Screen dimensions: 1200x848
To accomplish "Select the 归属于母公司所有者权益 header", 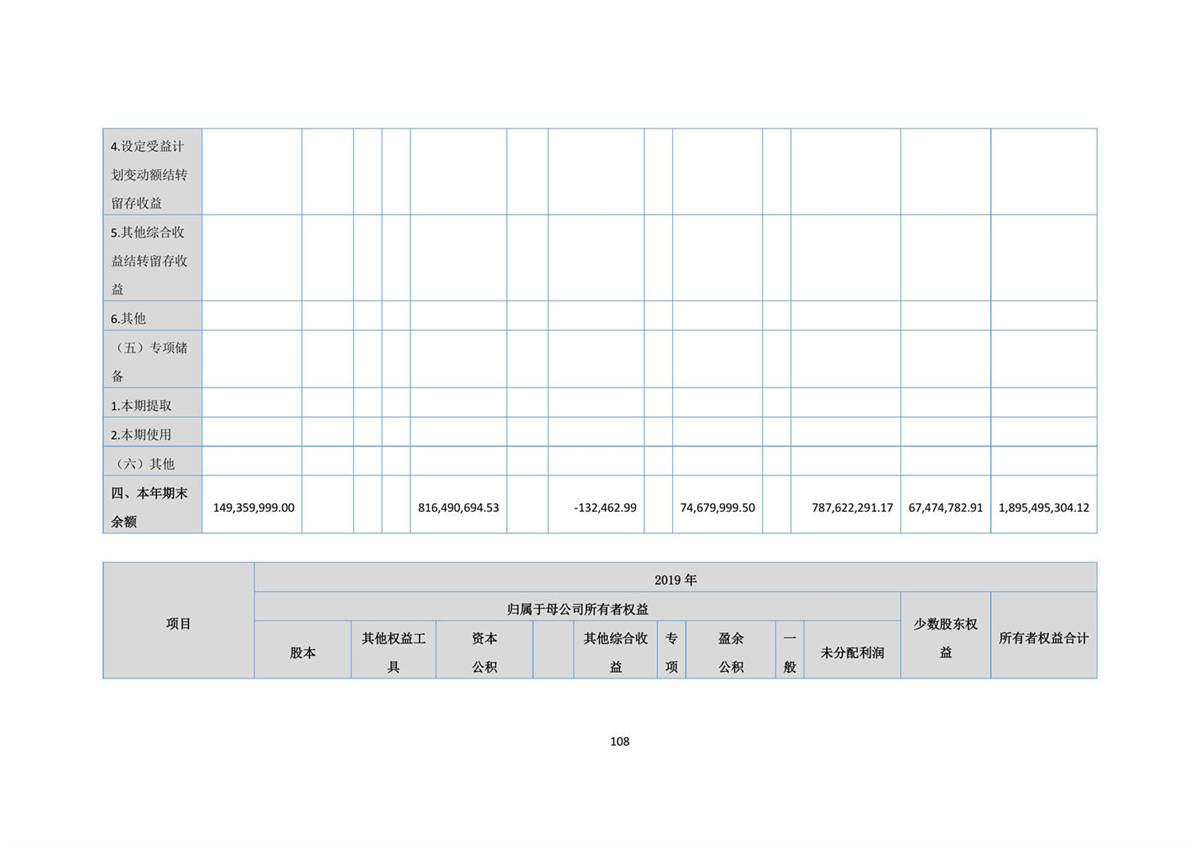I will 577,608.
